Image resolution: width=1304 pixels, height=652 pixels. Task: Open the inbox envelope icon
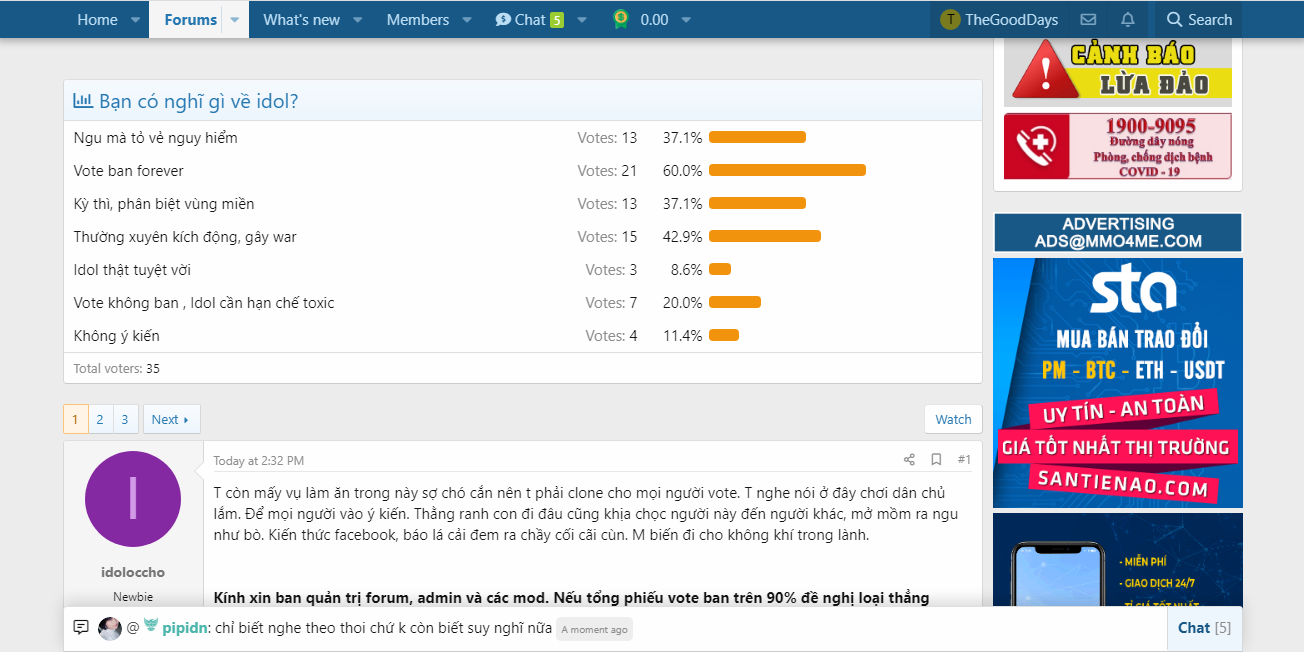pyautogui.click(x=1088, y=20)
